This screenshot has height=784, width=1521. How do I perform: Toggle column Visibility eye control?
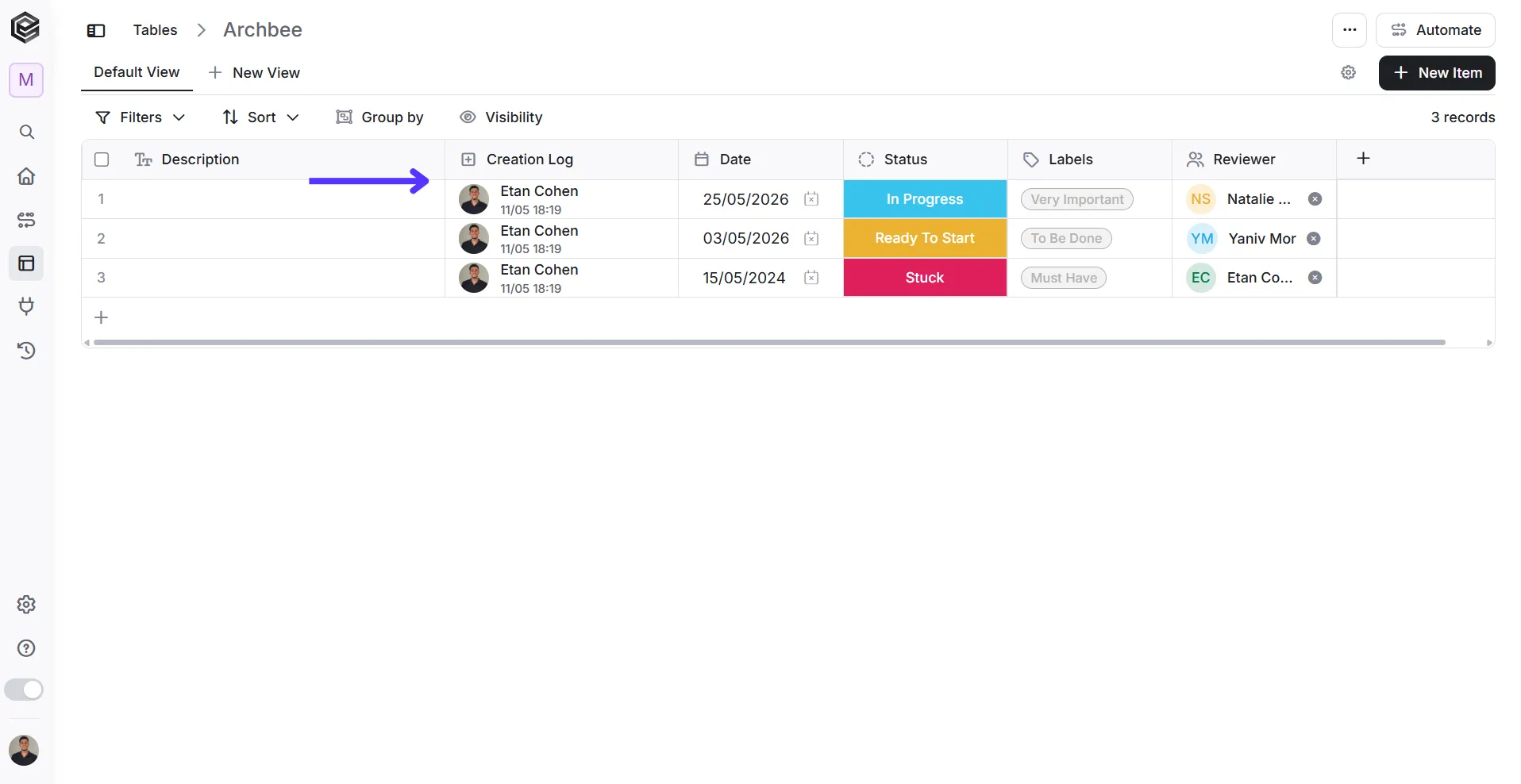[x=501, y=117]
